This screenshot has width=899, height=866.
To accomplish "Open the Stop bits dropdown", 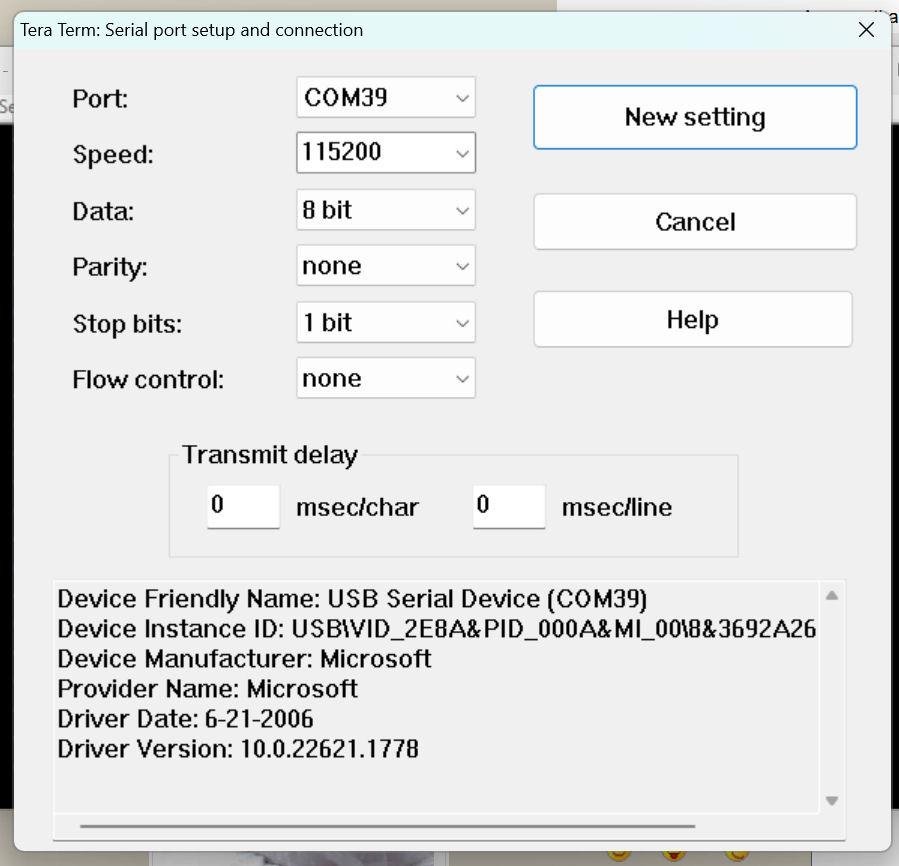I will [385, 323].
